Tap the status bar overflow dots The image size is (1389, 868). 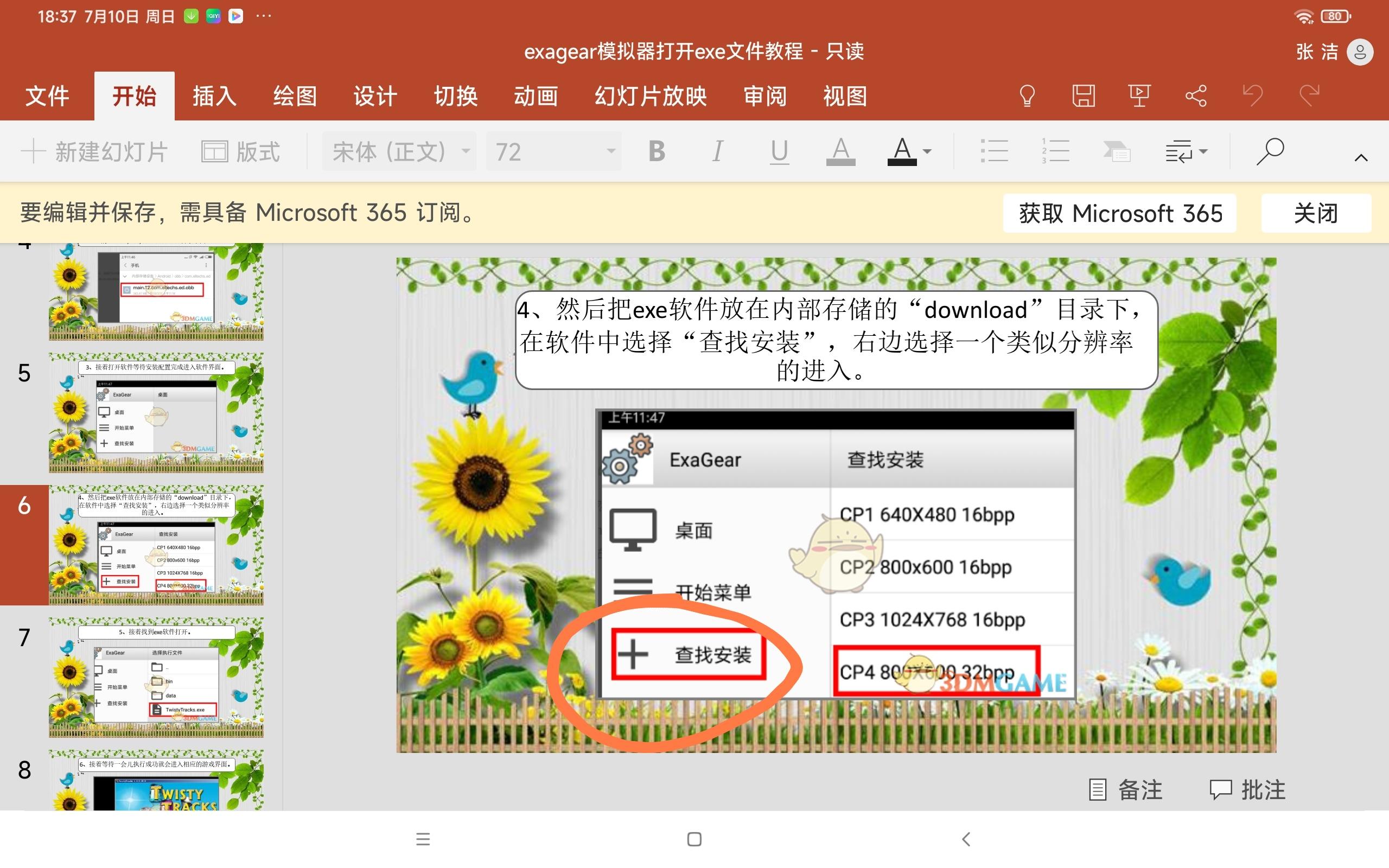[x=264, y=16]
